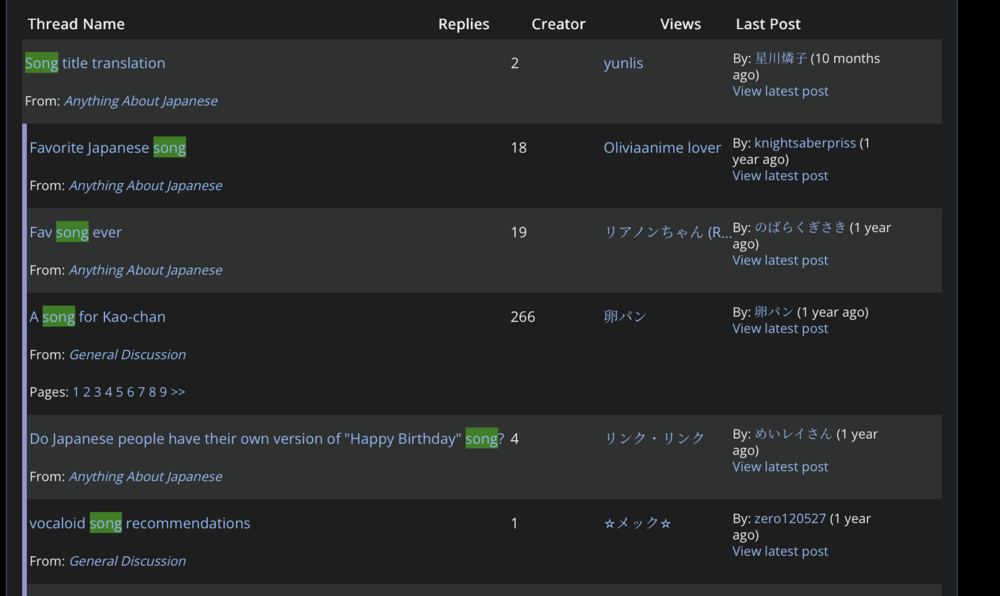This screenshot has height=596, width=1000.
Task: Open the Happy Birthday song thread
Action: pos(266,439)
